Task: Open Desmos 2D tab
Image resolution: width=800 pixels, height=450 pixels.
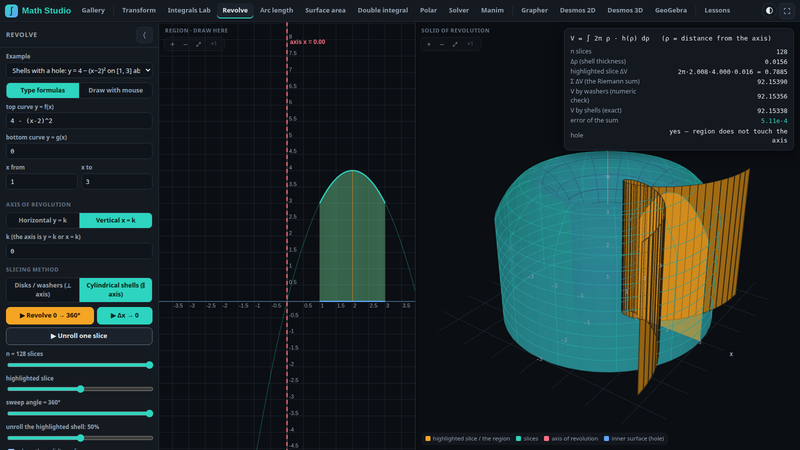Action: pos(578,10)
